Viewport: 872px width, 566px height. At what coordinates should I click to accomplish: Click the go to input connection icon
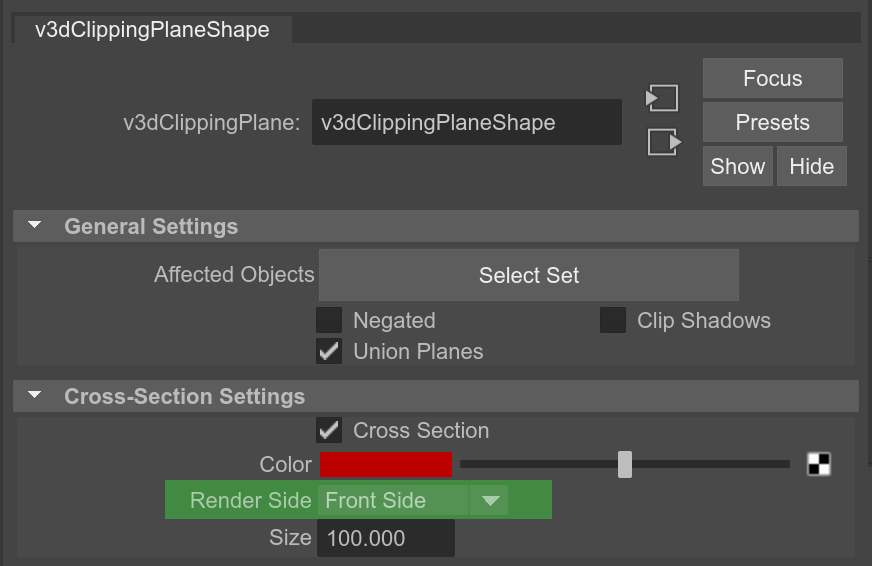pyautogui.click(x=662, y=98)
